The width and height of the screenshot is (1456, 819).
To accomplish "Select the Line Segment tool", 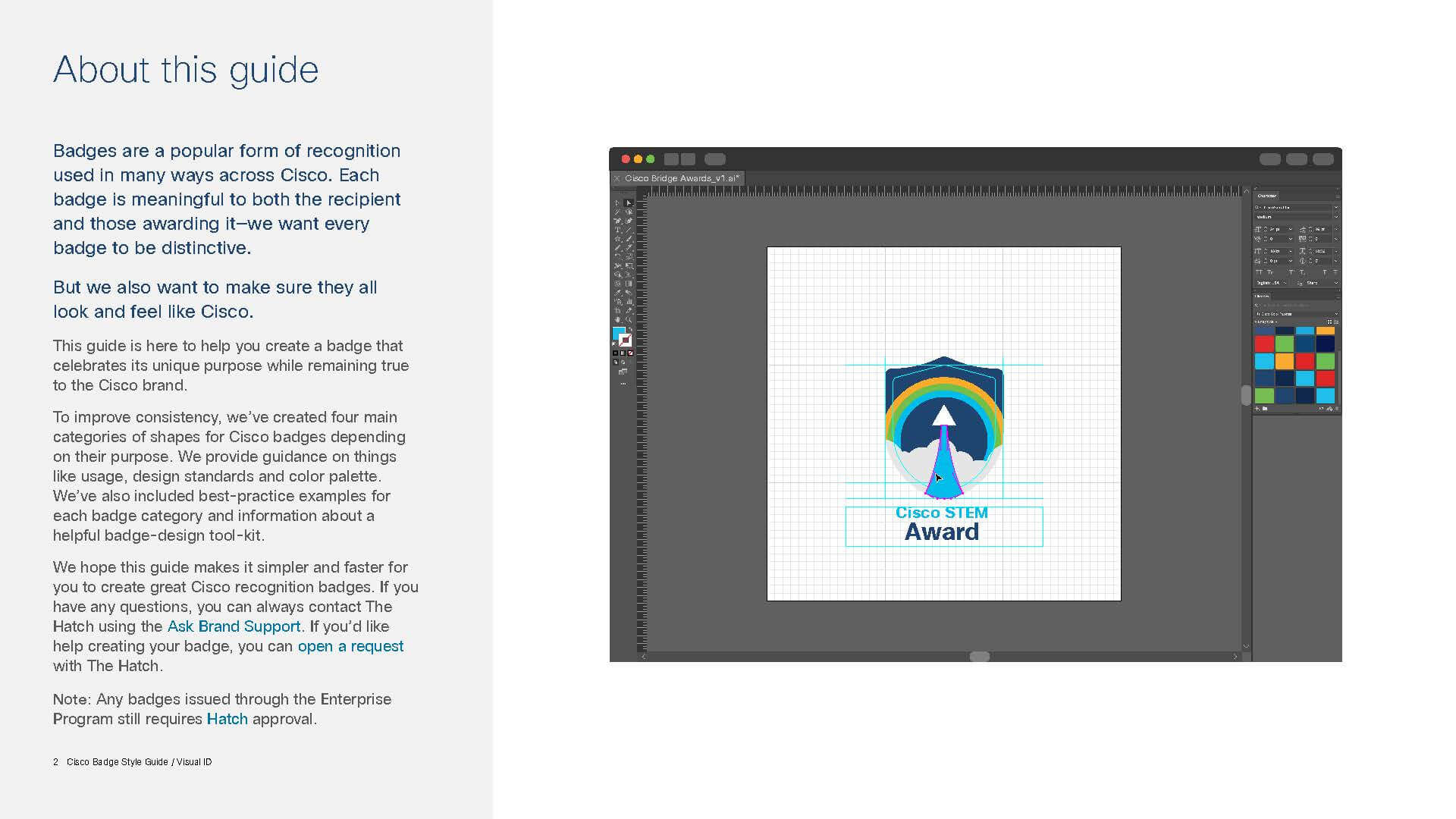I will [628, 229].
